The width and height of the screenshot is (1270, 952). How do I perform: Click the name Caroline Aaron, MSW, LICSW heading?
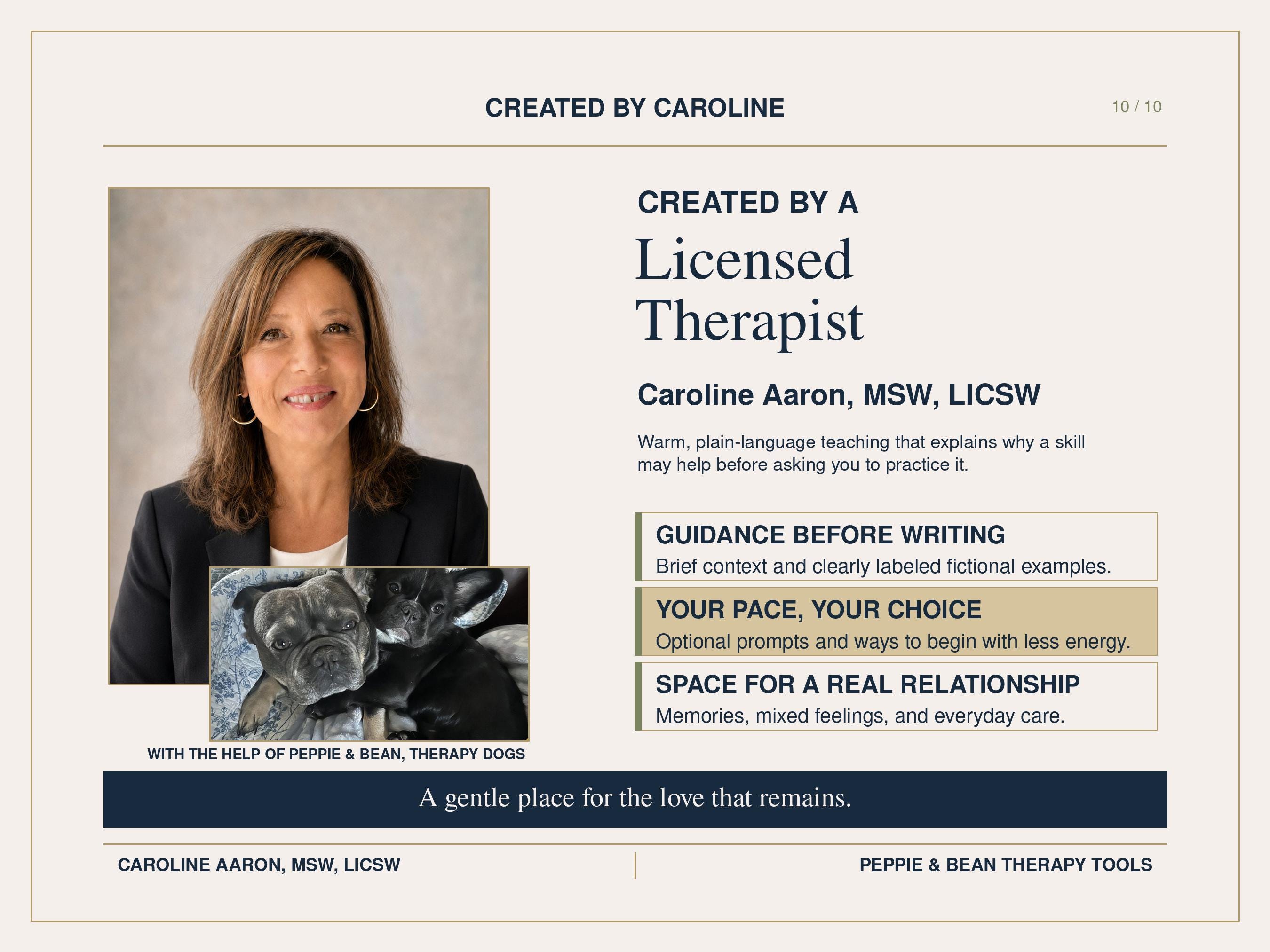coord(839,395)
